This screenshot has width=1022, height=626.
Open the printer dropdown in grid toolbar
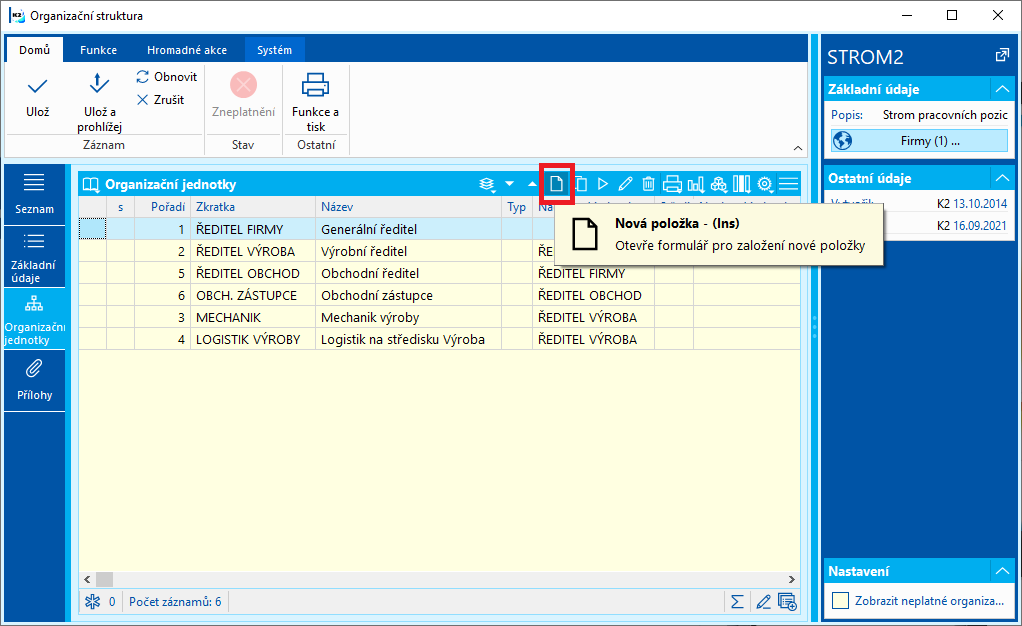(x=672, y=185)
